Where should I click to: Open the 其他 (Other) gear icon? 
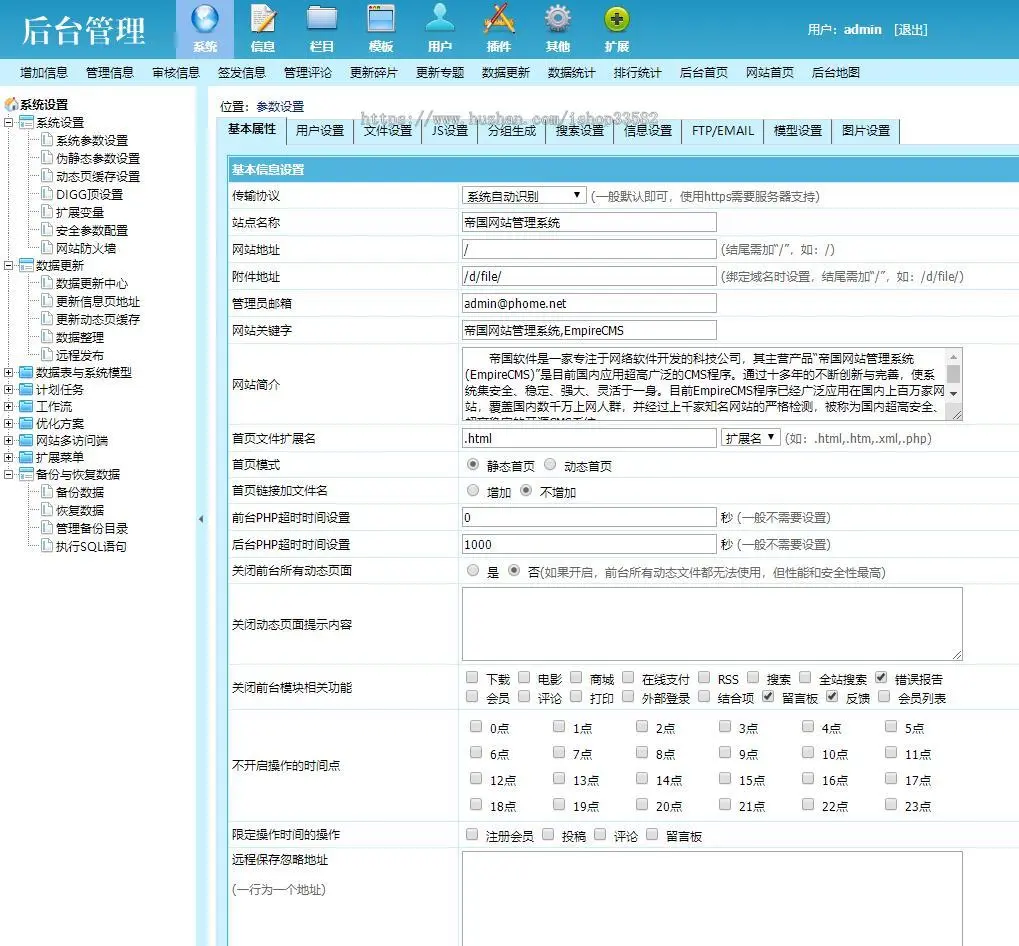point(557,28)
